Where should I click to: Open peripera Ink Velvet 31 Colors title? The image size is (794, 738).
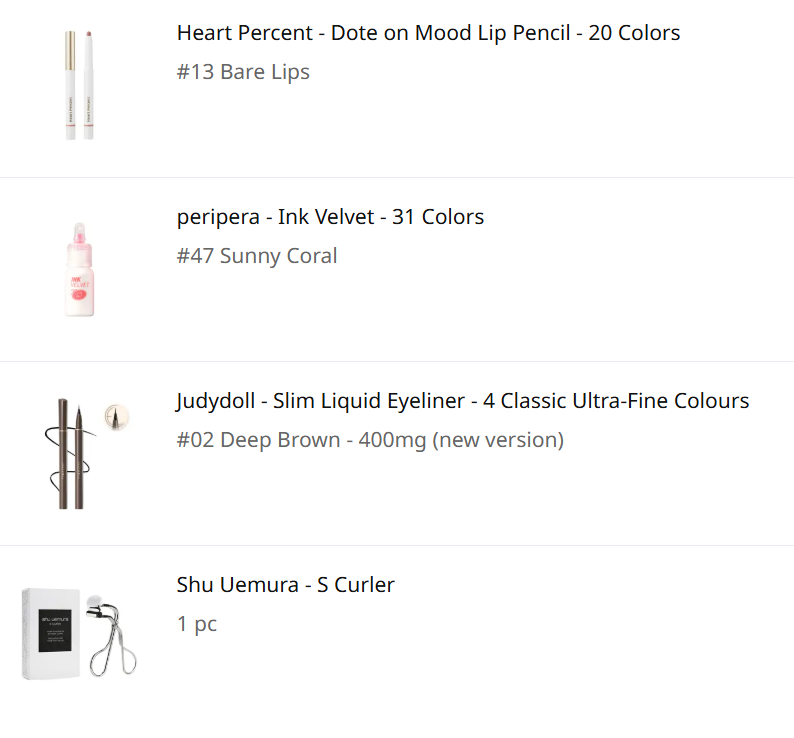tap(330, 217)
